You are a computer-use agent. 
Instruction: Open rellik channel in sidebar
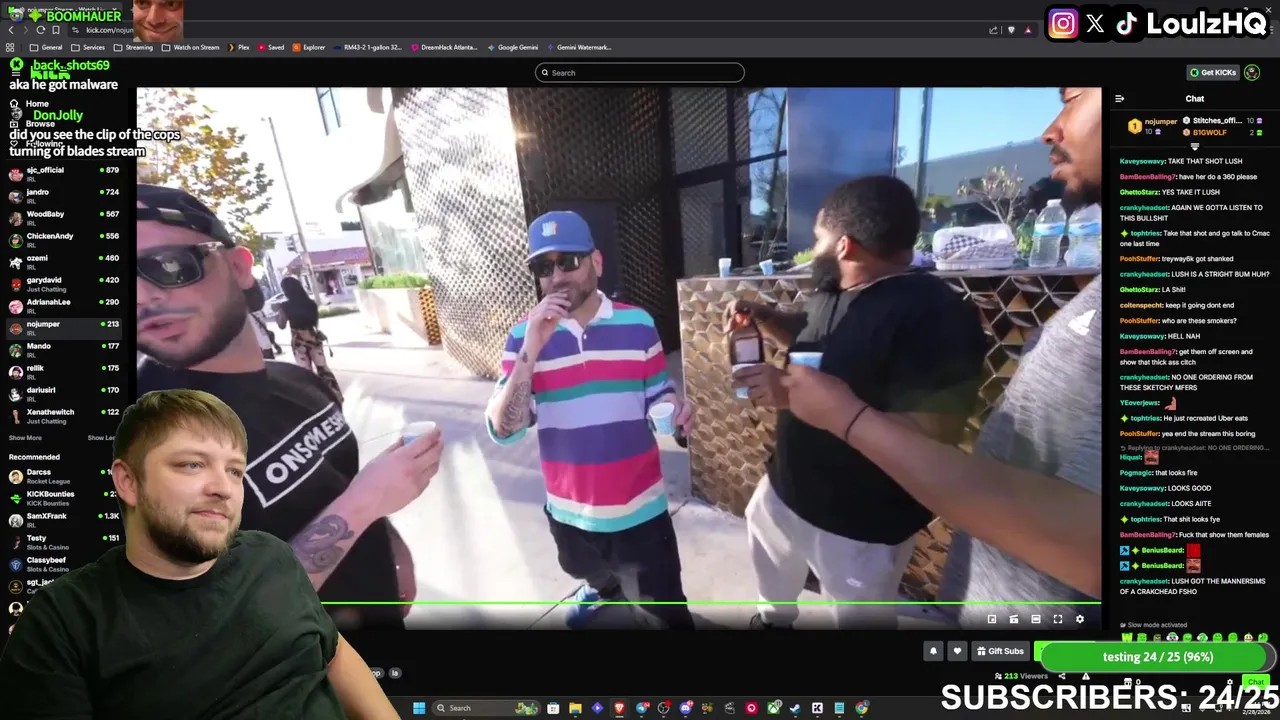(x=63, y=371)
